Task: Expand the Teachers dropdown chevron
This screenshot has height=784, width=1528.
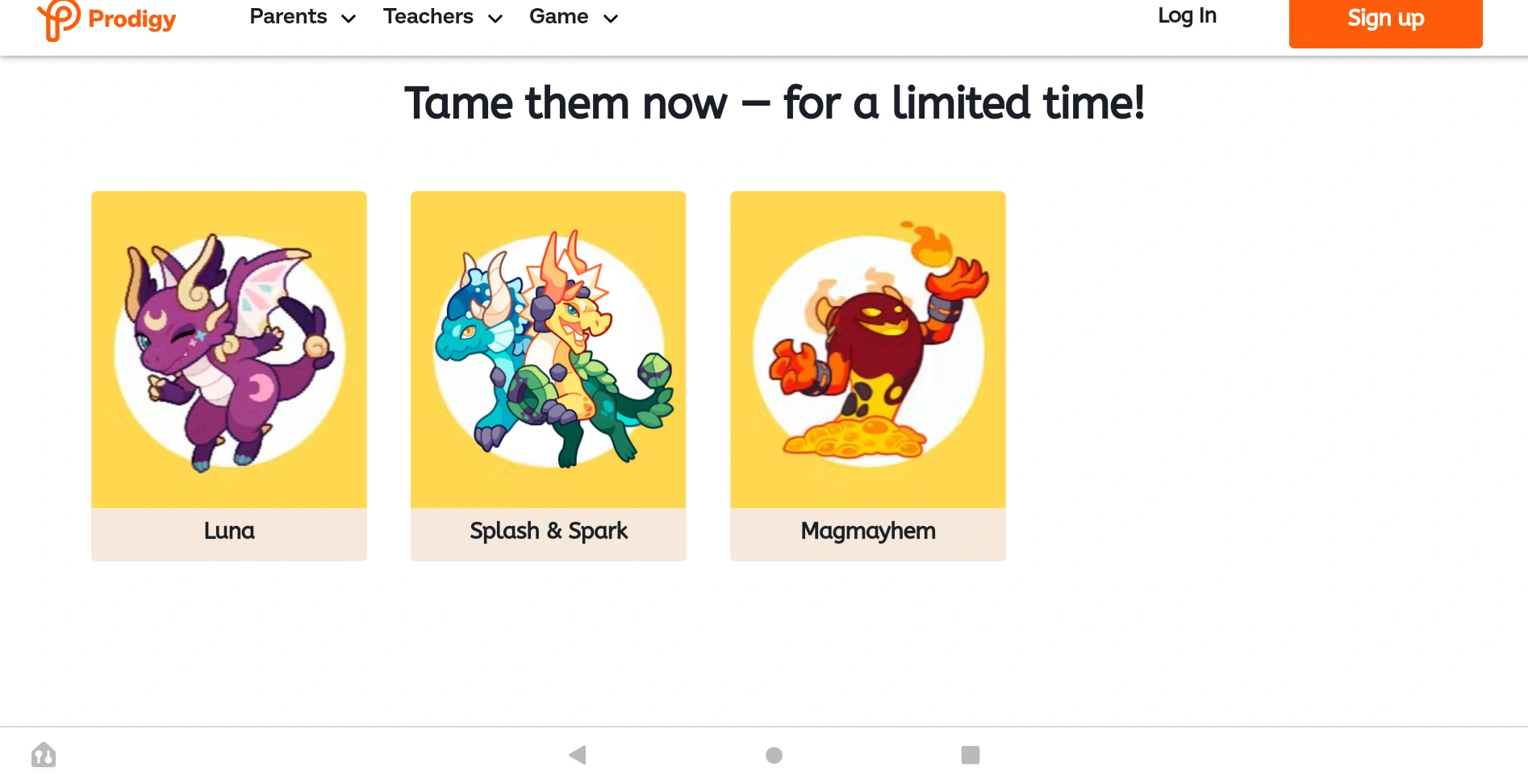Action: [495, 19]
